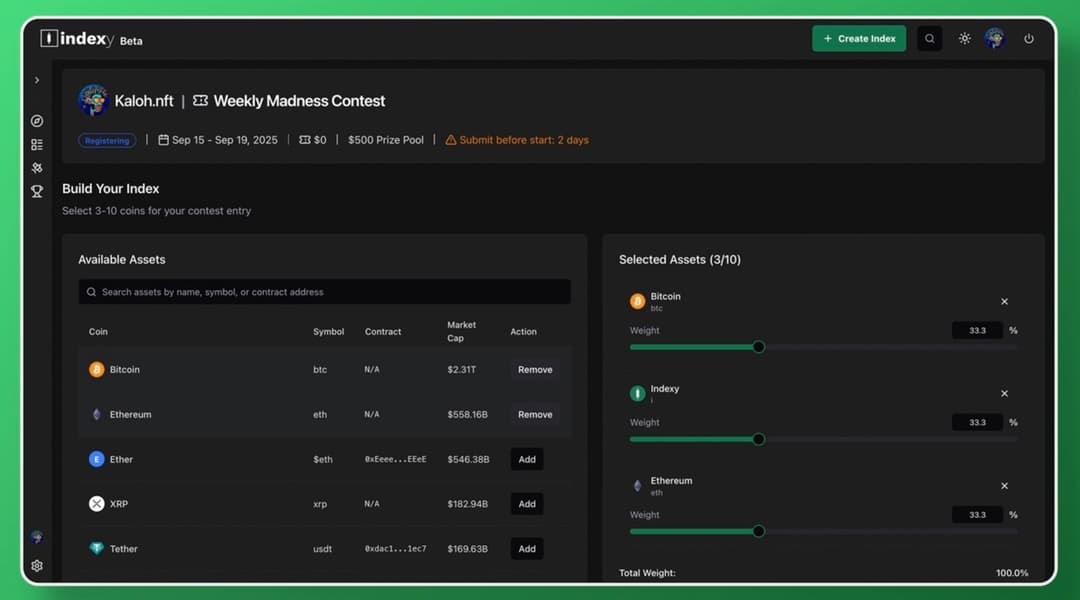The width and height of the screenshot is (1080, 600).
Task: Adjust the Bitcoin weight slider handle
Action: coord(758,347)
